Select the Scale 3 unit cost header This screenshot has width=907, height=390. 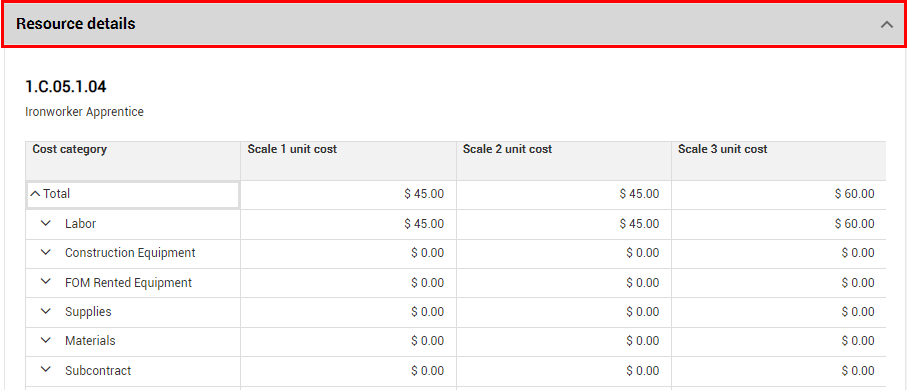(779, 160)
